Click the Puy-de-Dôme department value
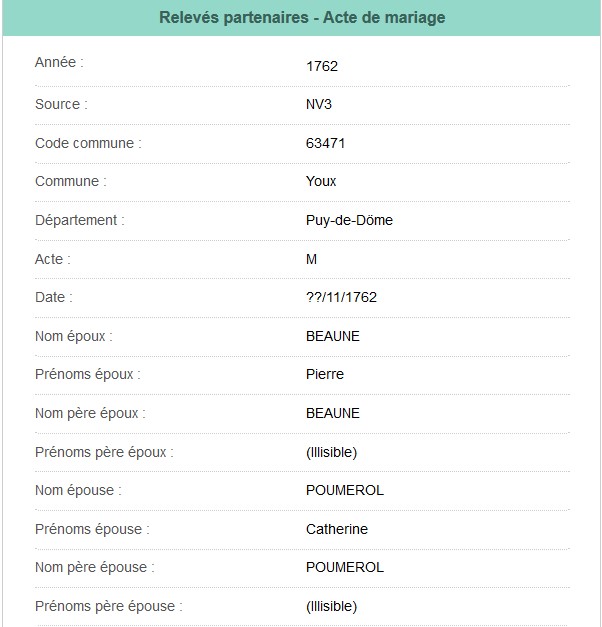 pos(349,220)
